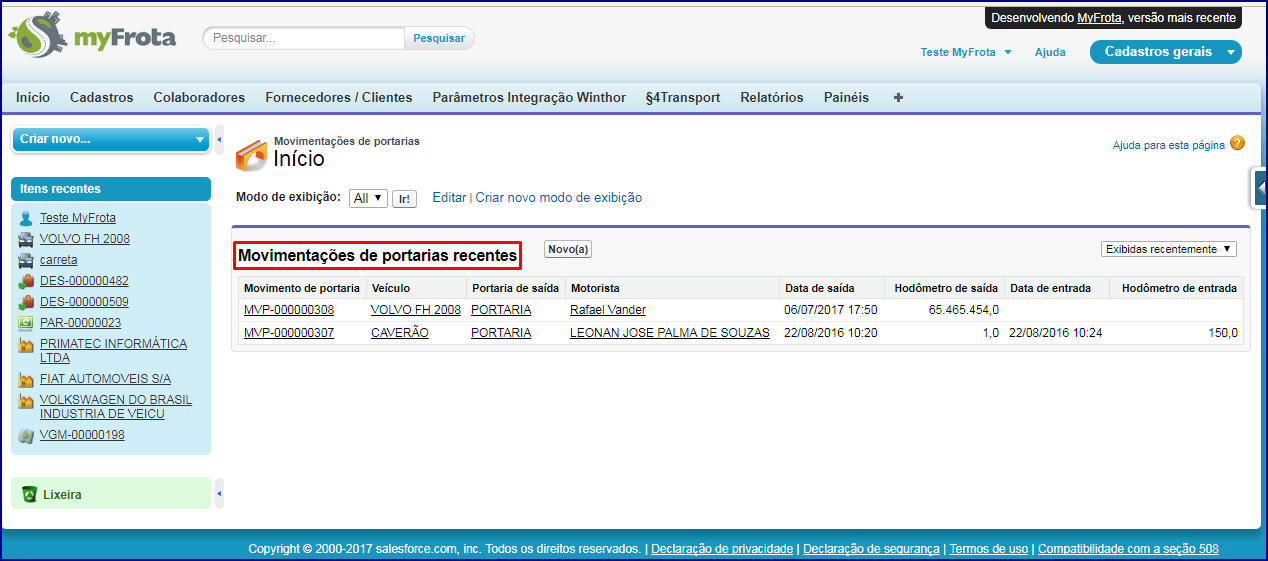Focus the Pesquisar search input field

(305, 38)
